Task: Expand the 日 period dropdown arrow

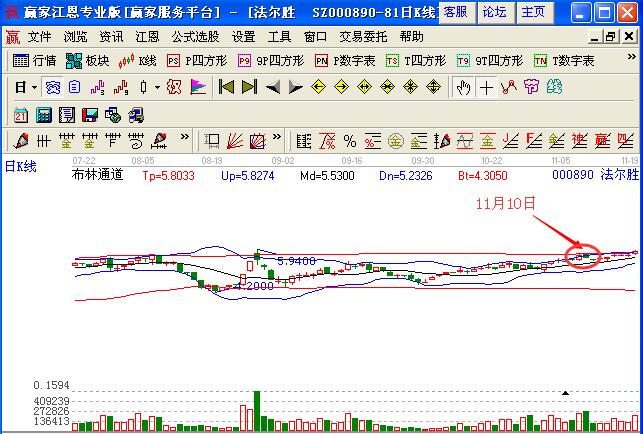Action: 34,87
